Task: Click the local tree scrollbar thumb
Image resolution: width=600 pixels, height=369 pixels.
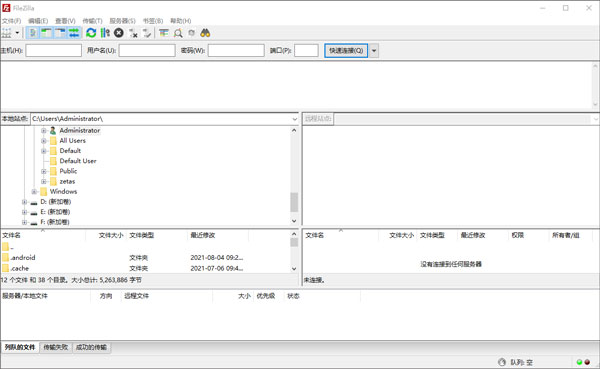Action: pos(294,202)
